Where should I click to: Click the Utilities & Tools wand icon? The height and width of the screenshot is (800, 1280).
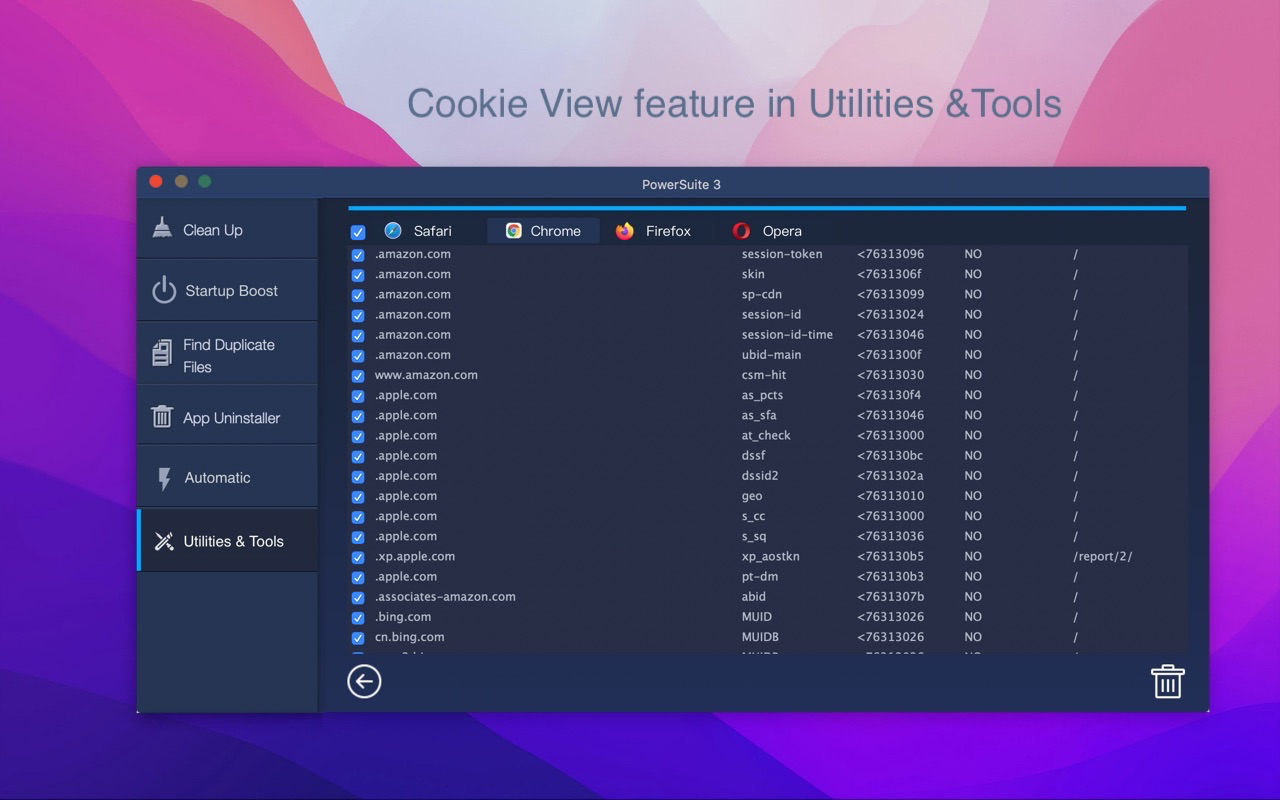coord(164,541)
